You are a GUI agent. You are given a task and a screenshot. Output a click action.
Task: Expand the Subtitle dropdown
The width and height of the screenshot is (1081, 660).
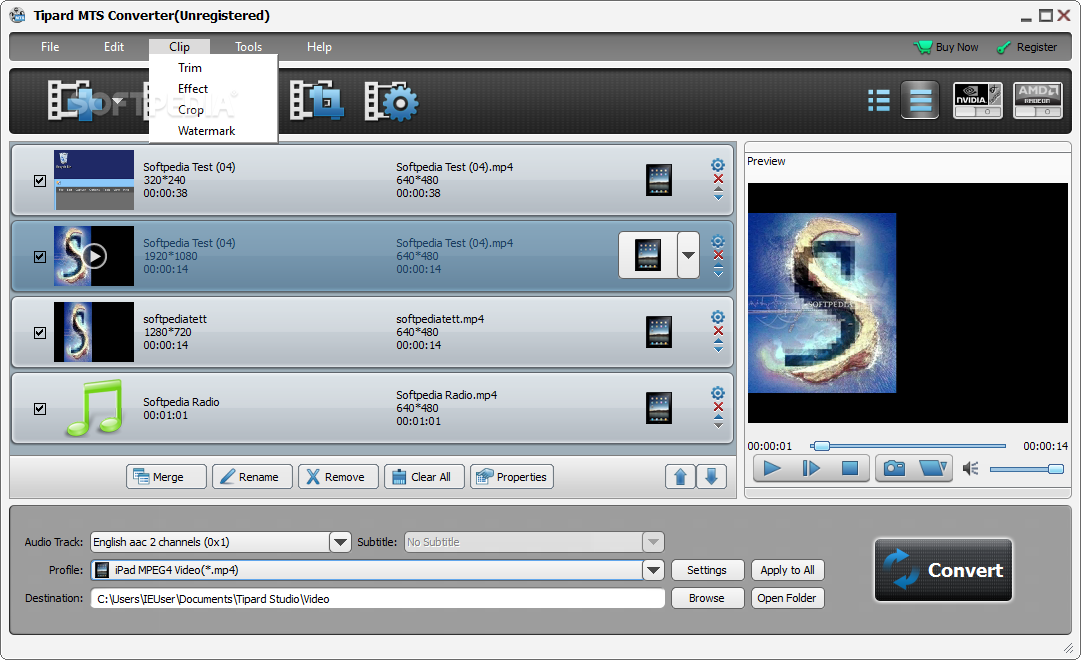click(653, 542)
